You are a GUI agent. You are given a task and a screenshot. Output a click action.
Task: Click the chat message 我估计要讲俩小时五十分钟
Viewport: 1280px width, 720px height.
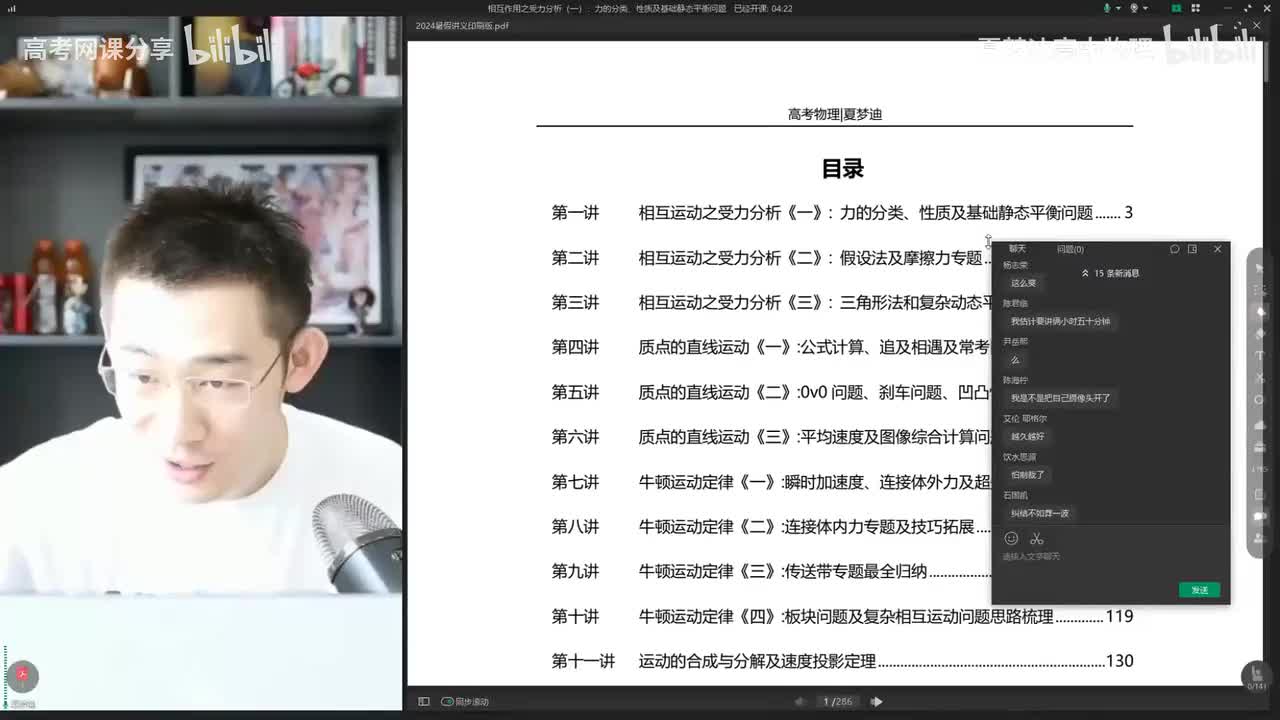pos(1060,322)
